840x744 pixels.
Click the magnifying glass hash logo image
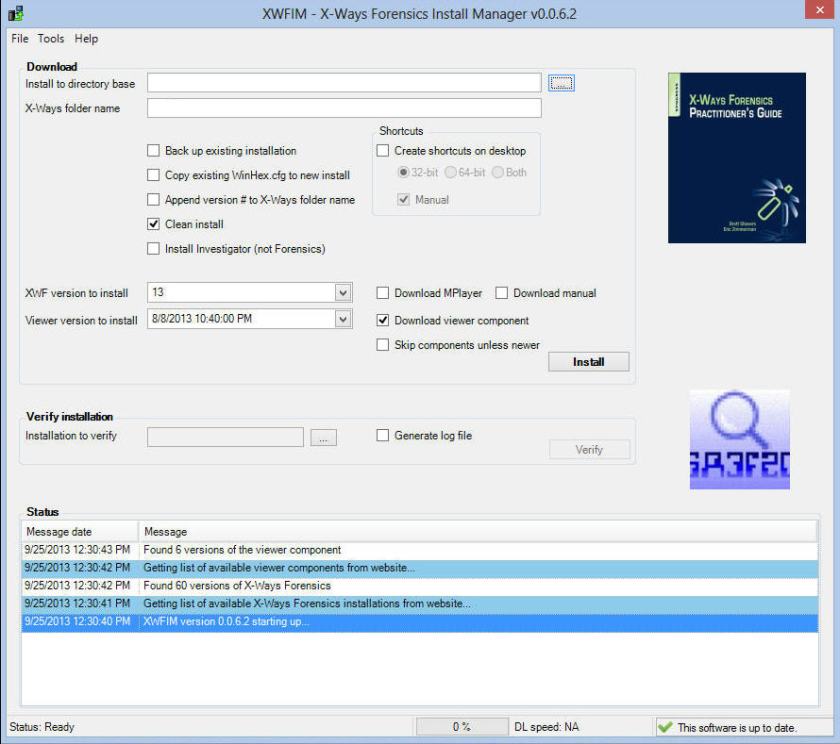point(739,440)
